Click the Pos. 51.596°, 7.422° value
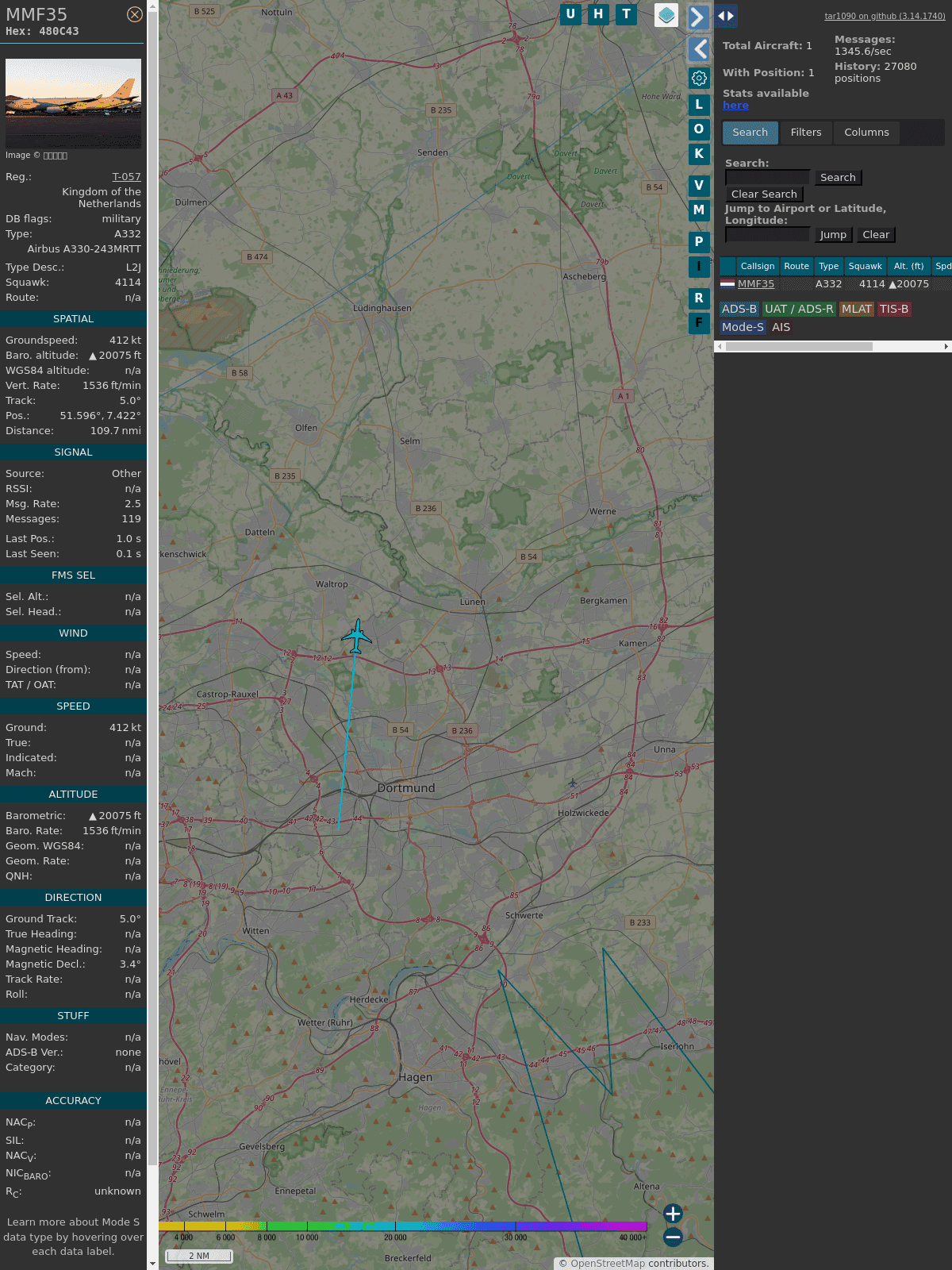Viewport: 952px width, 1270px height. 101,416
